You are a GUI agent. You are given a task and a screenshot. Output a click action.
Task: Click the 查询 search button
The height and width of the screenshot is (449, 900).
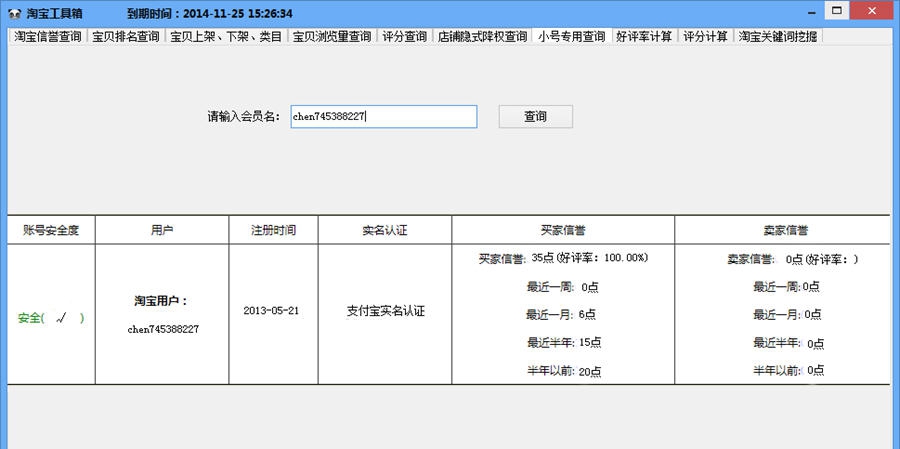pos(536,117)
